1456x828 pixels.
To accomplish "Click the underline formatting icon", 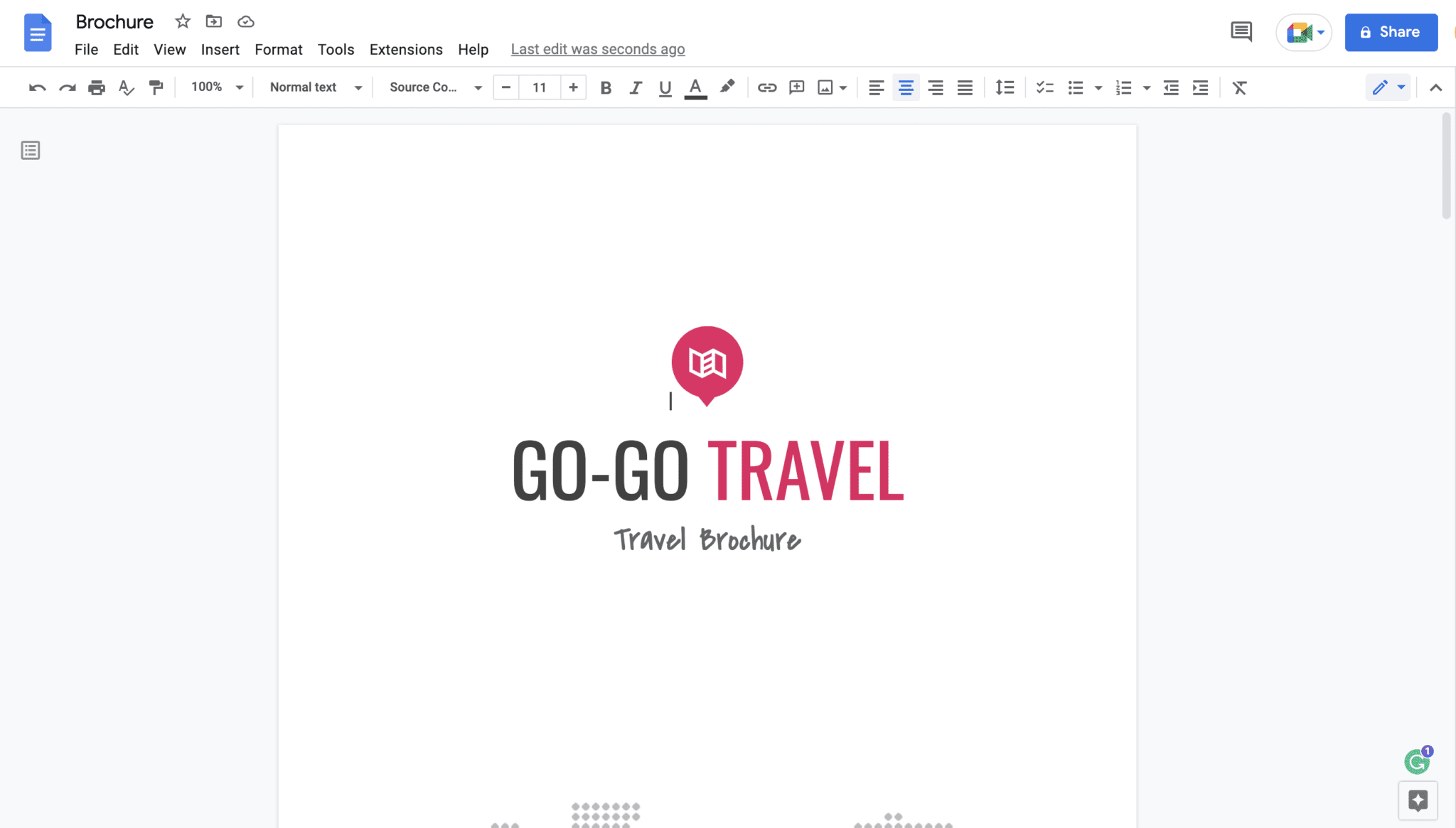I will 665,87.
